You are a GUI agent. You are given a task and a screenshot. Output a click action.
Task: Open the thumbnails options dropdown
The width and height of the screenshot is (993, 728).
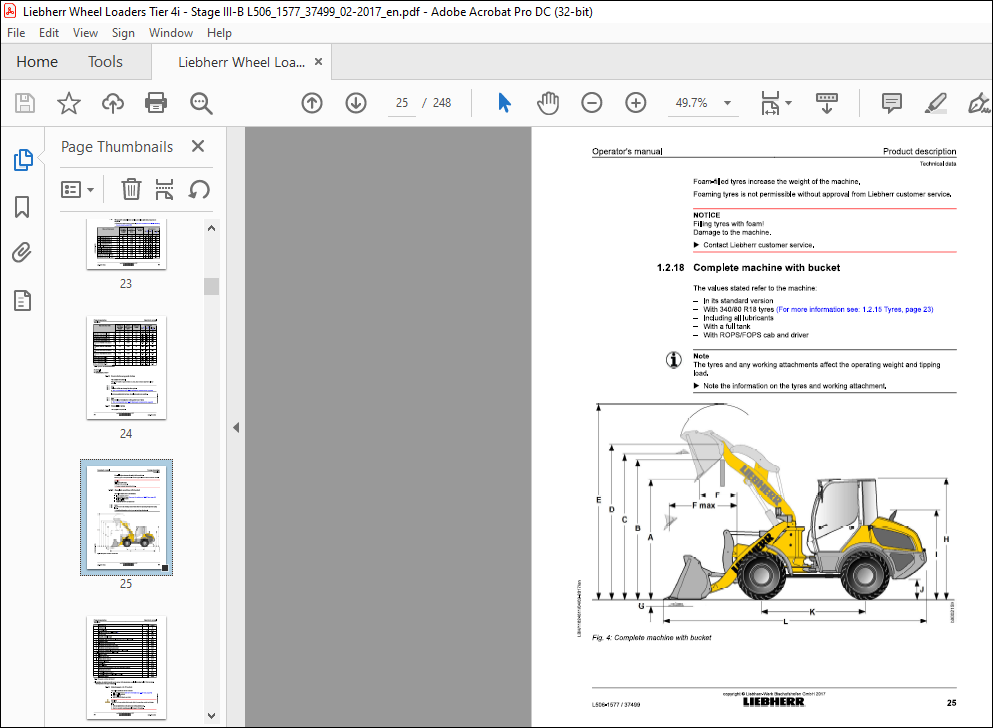point(77,189)
